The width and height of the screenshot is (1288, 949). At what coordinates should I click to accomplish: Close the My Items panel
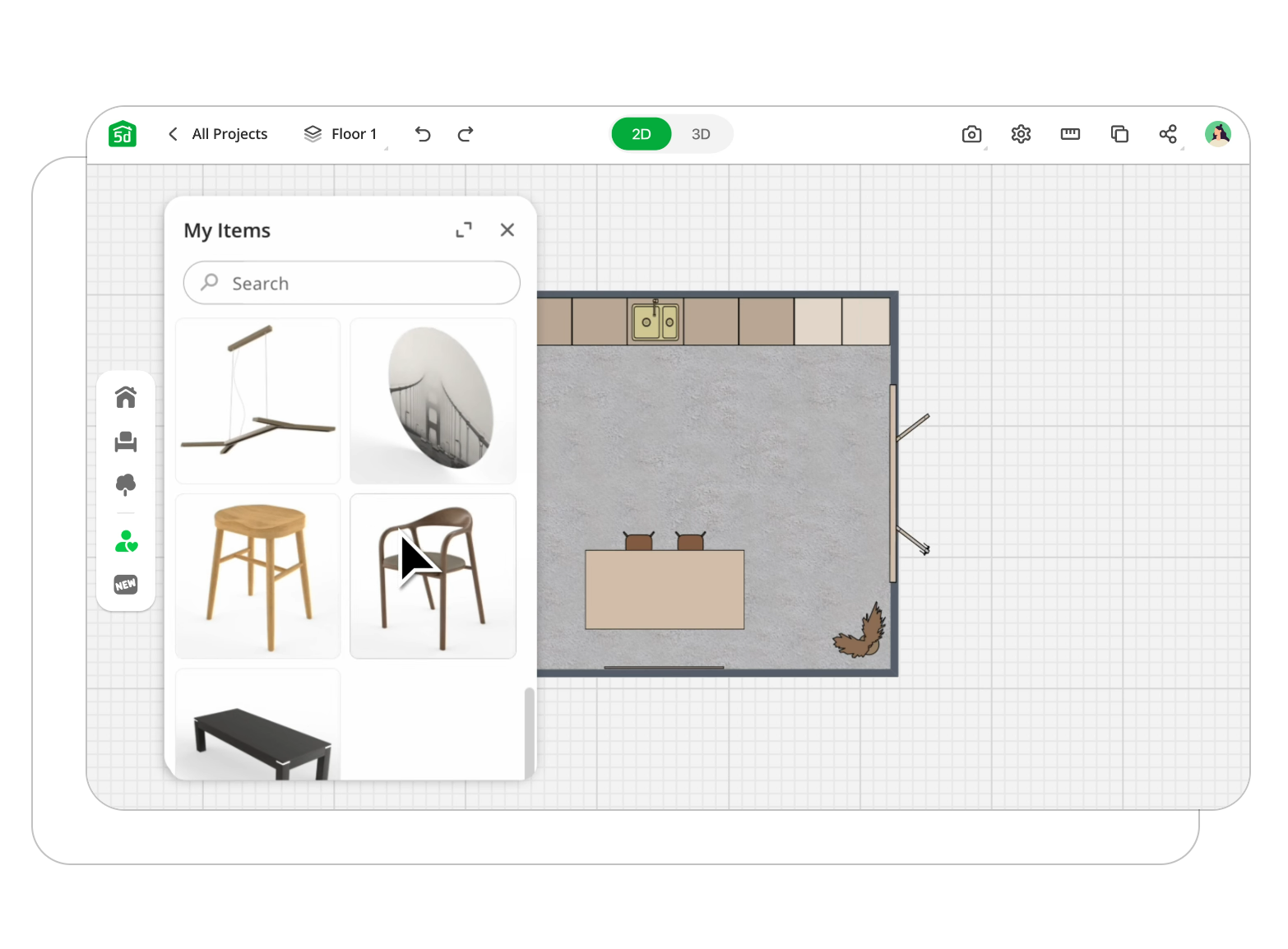point(507,230)
